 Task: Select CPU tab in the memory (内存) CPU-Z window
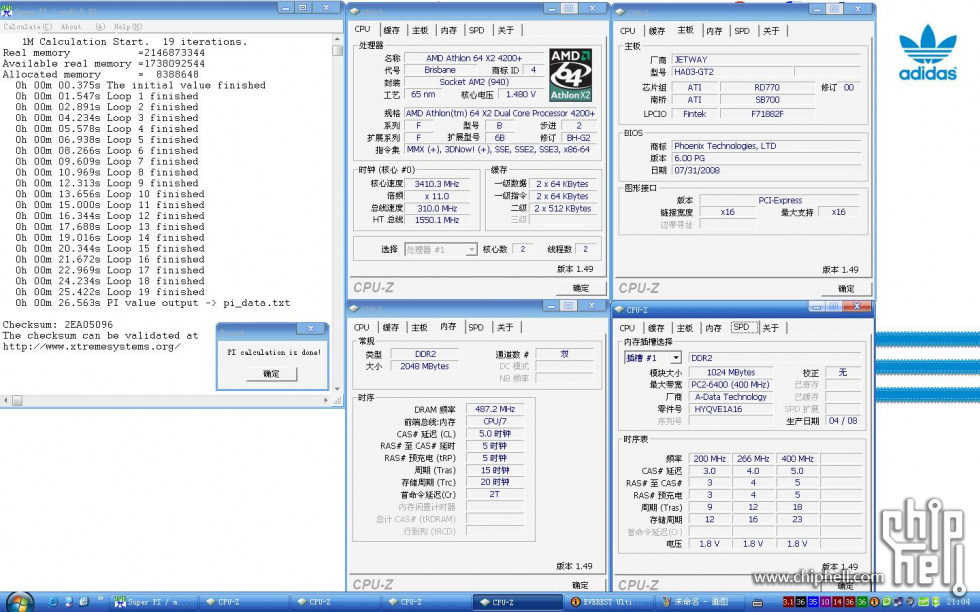coord(362,327)
